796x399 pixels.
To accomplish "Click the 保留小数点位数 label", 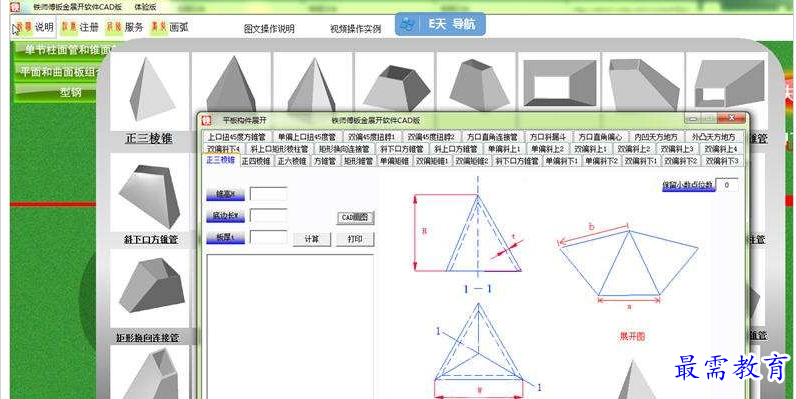I will coord(688,186).
